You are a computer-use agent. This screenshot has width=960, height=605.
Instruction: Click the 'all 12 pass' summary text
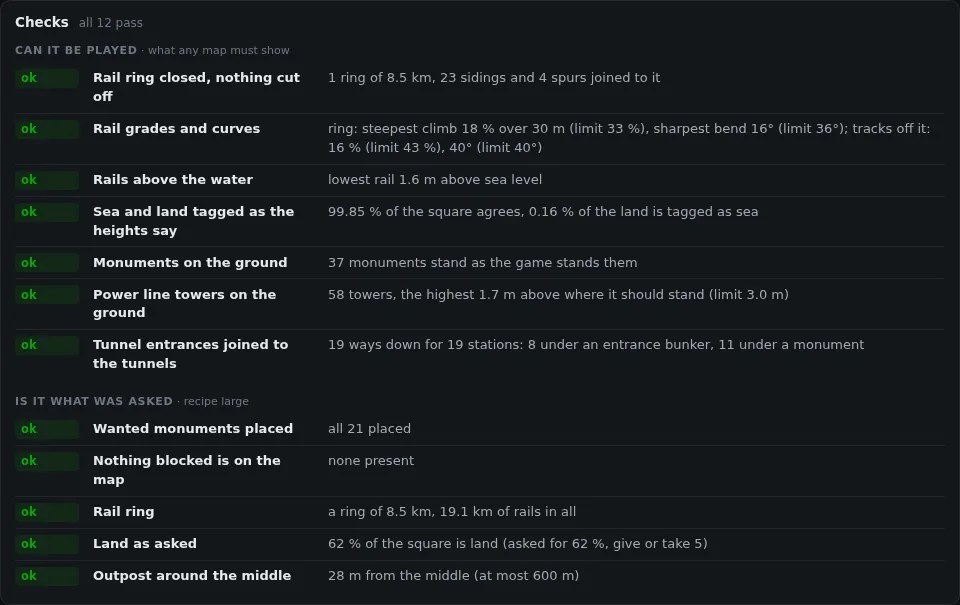[111, 23]
